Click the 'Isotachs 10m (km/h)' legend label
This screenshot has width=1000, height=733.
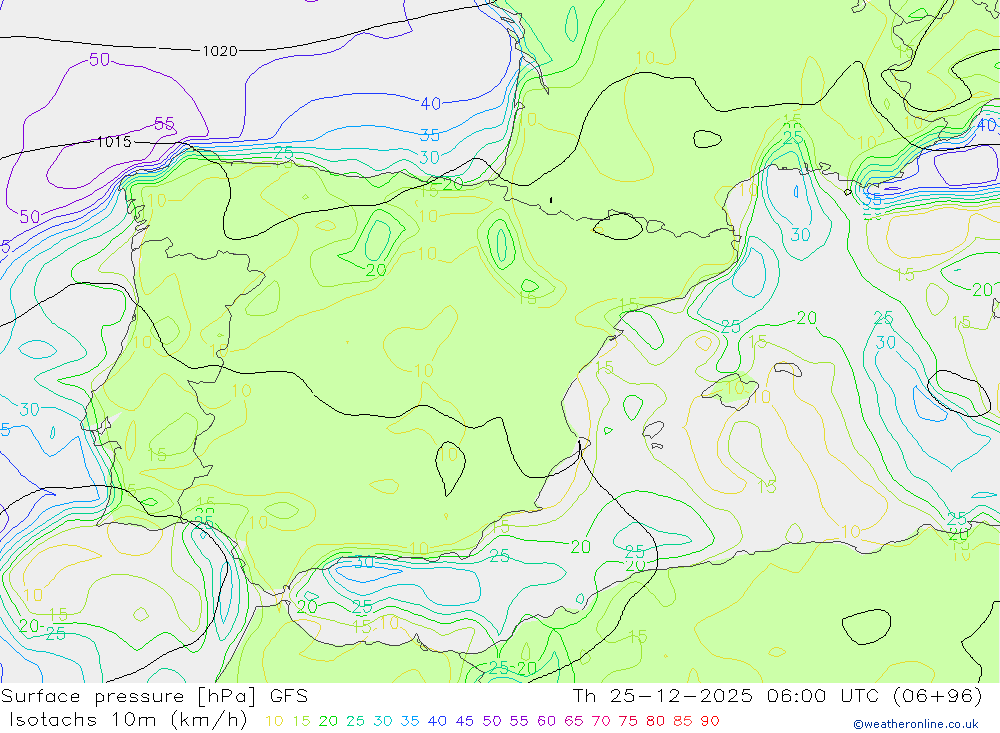tap(128, 720)
